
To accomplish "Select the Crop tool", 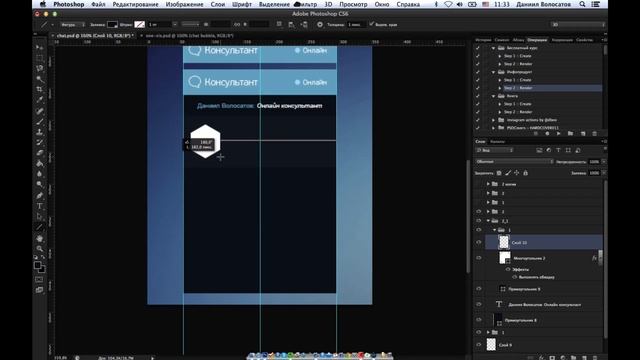I will 39,89.
